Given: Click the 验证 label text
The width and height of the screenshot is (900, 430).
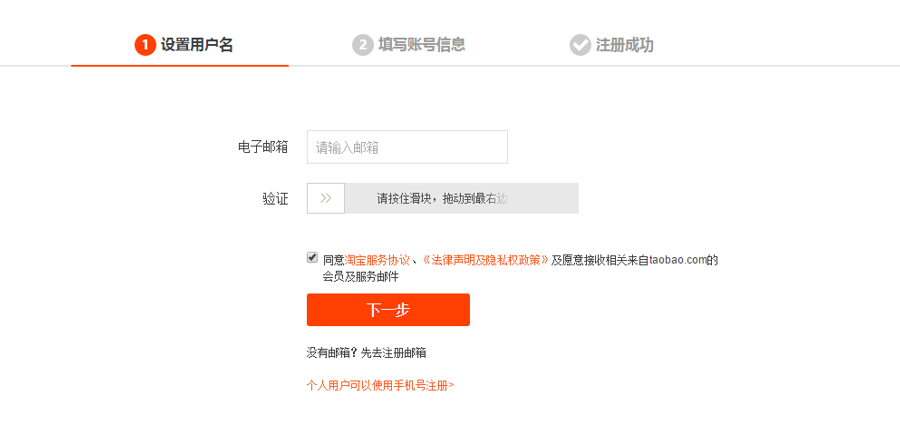Looking at the screenshot, I should (x=276, y=199).
